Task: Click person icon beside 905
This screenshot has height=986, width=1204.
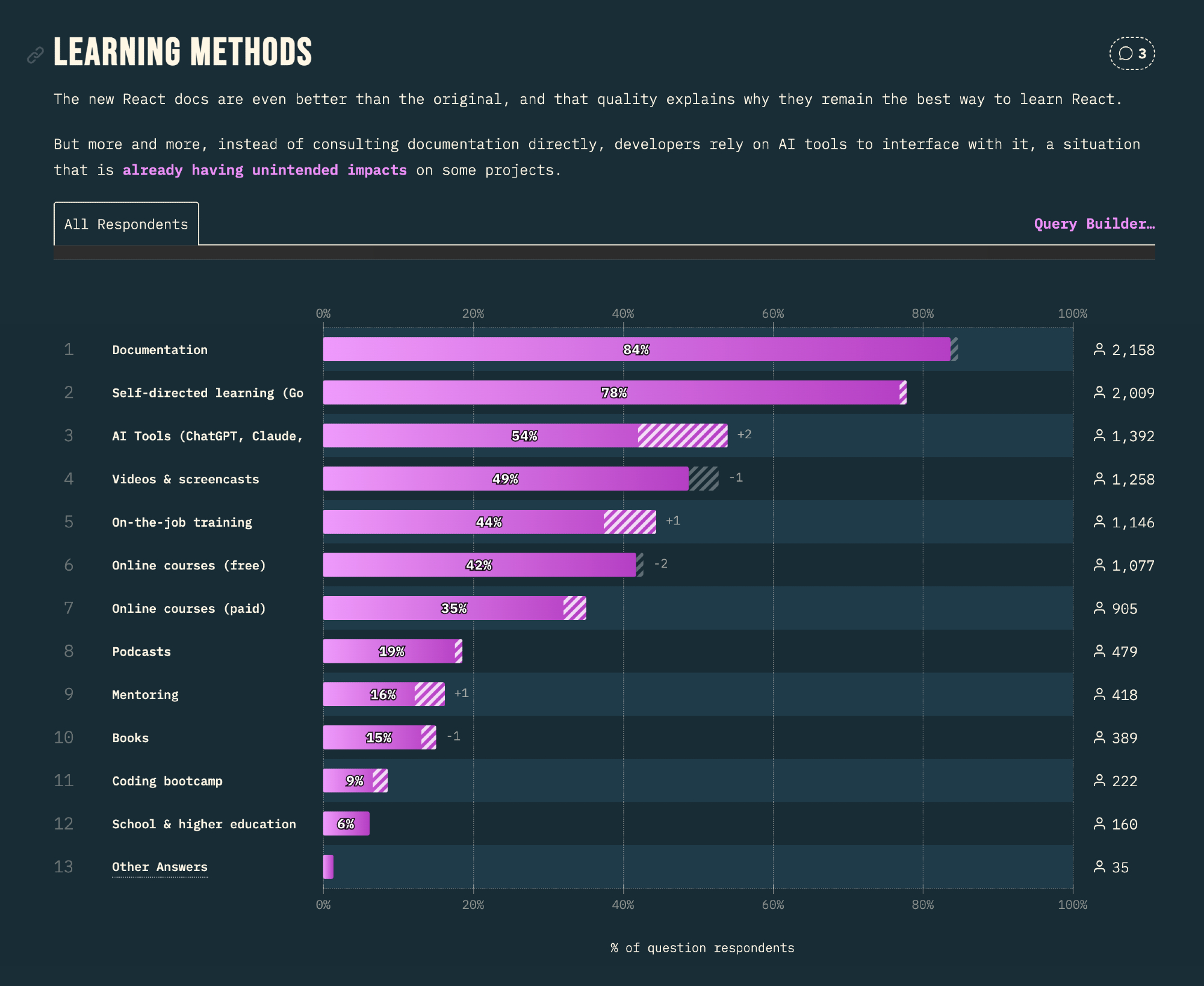Action: click(x=1099, y=609)
